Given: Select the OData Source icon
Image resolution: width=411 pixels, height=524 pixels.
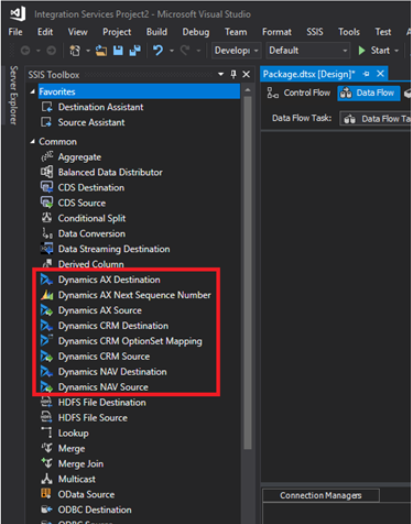Looking at the screenshot, I should tap(46, 494).
